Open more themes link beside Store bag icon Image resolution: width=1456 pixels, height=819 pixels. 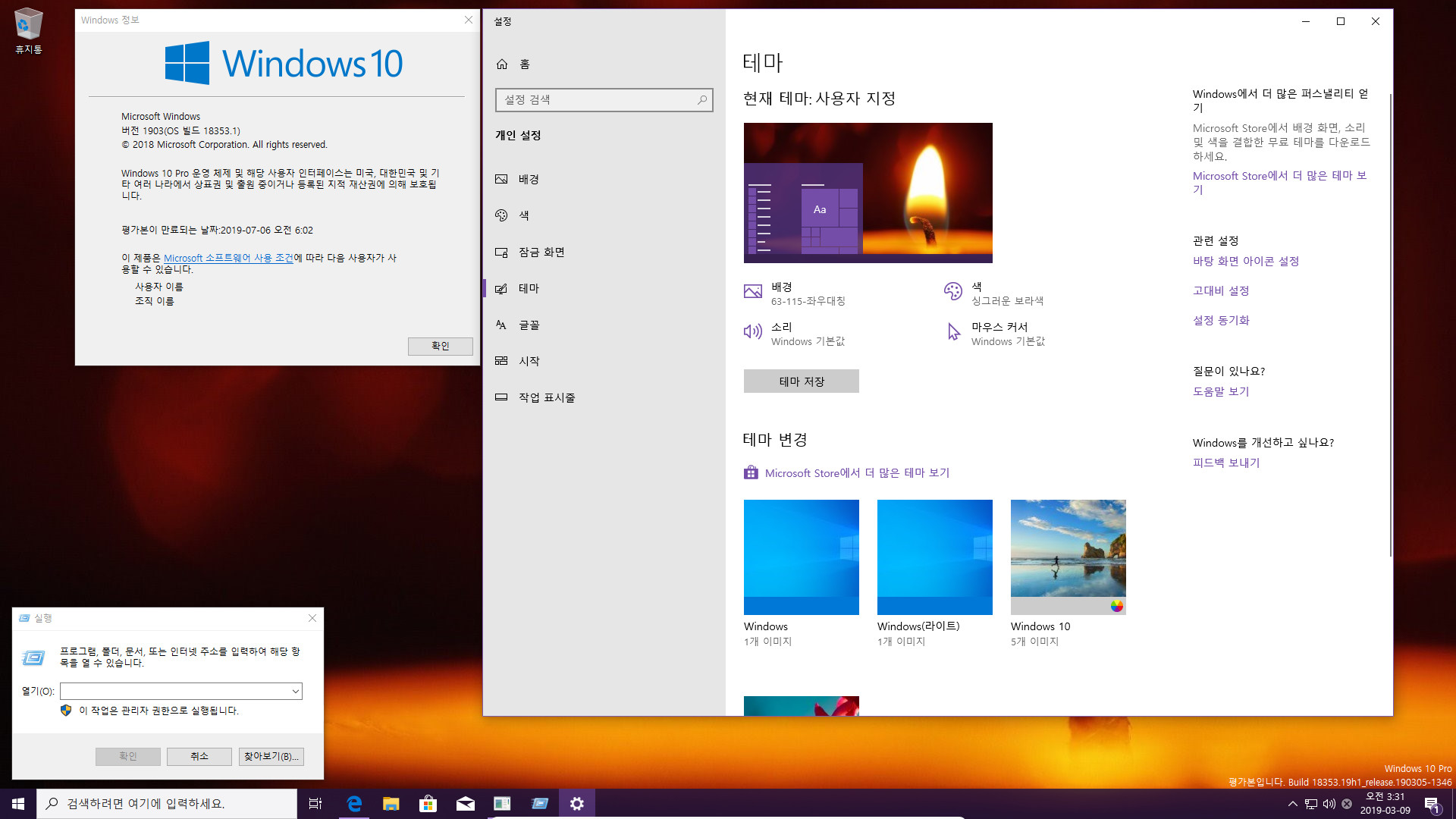[857, 473]
